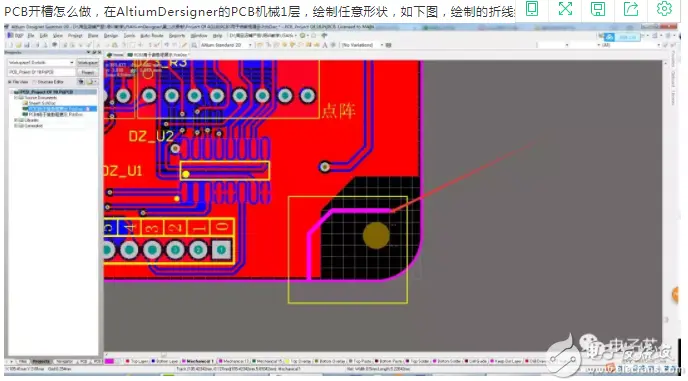Open the Altium Standard 2D view dropdown
Screen dimensions: 688x381
click(226, 45)
